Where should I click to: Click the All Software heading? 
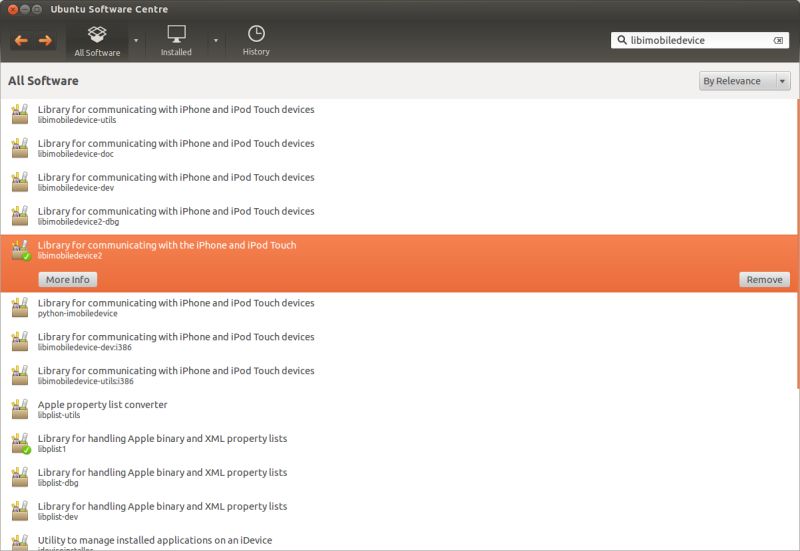tap(43, 81)
